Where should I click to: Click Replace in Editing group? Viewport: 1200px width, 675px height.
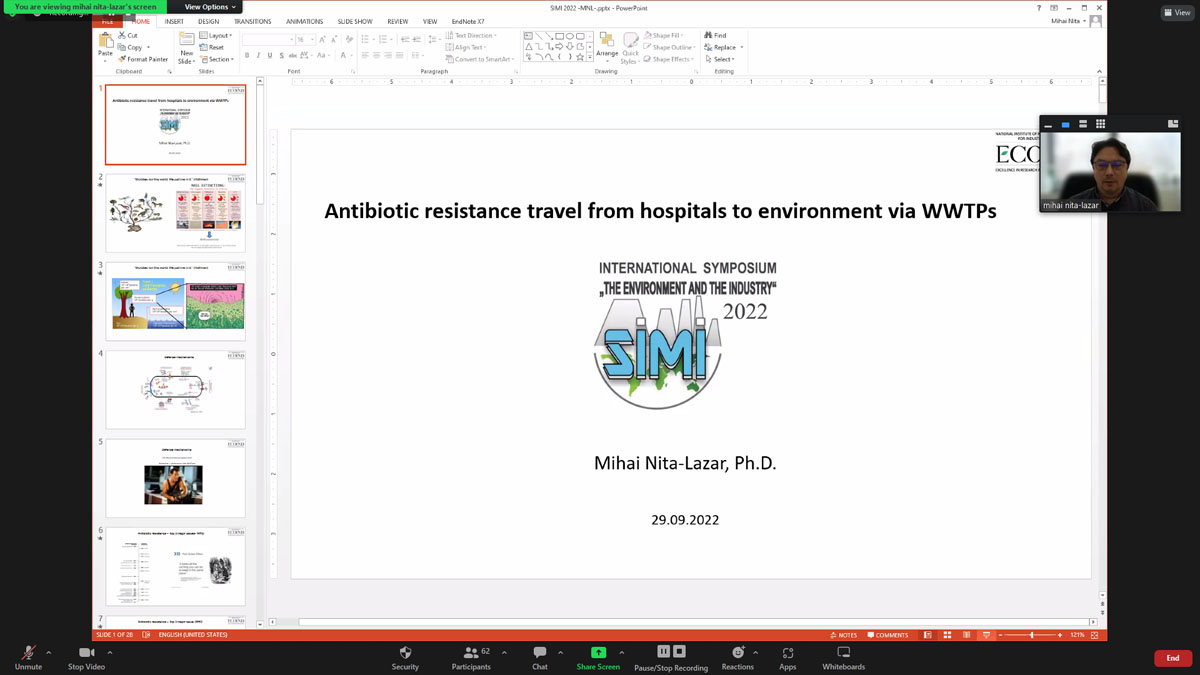pos(723,47)
